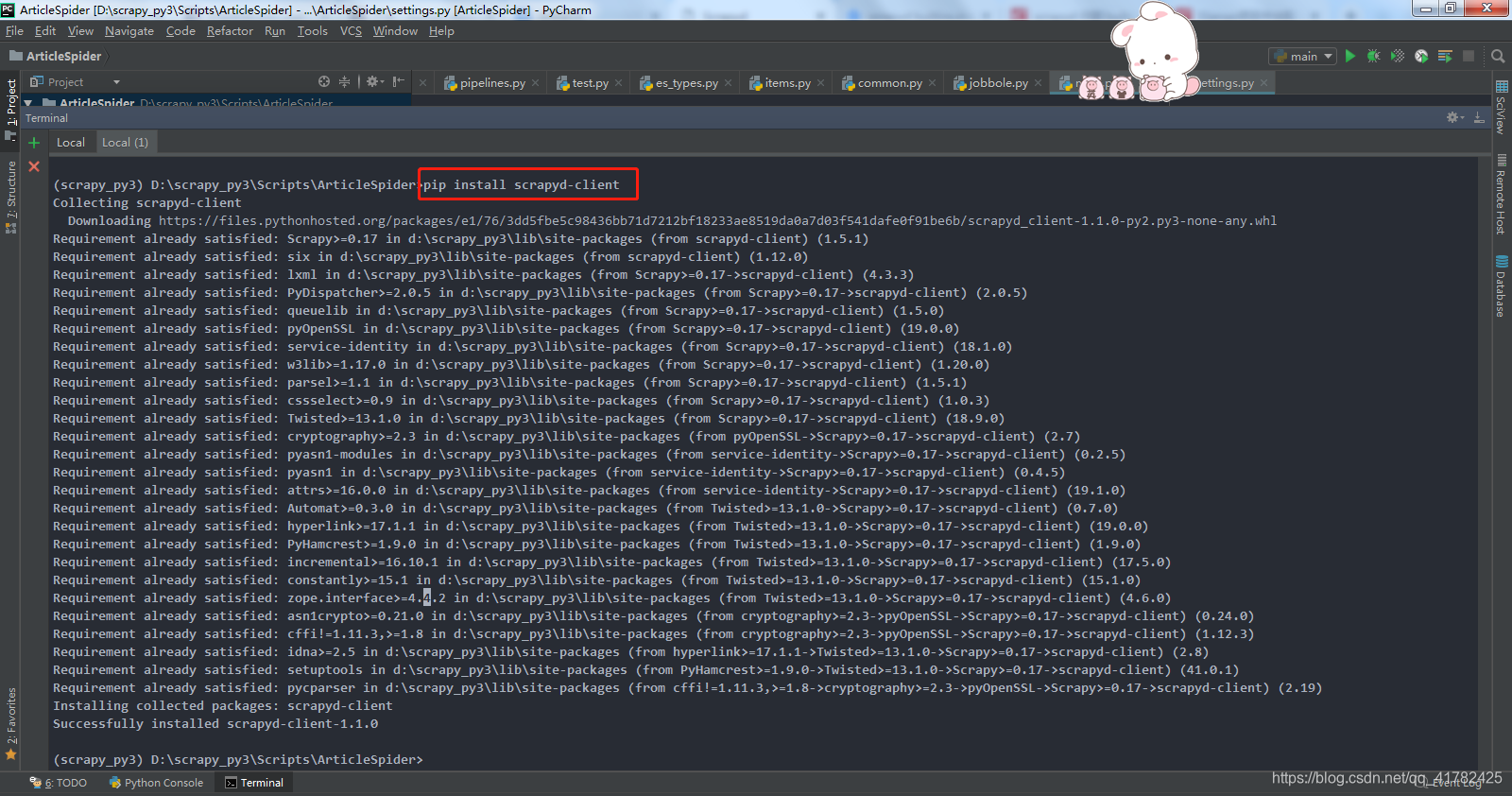Select the Local terminal session tab
Screen dimensions: 1512x796
(70, 143)
